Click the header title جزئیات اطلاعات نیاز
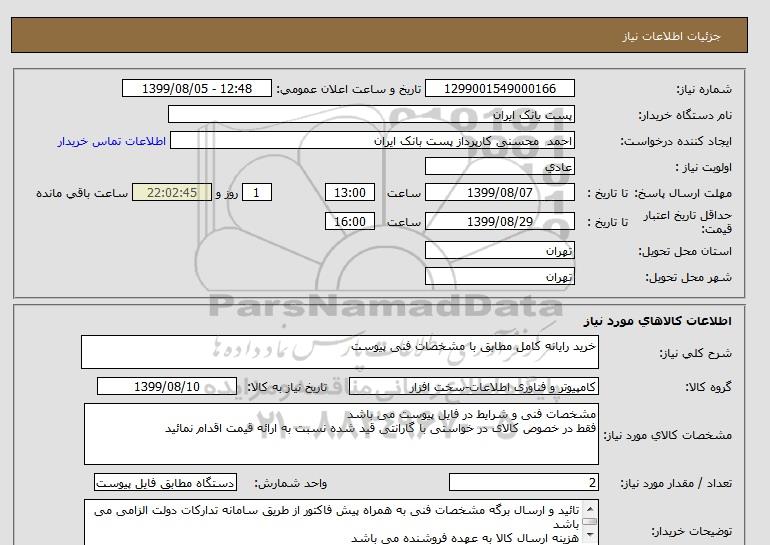 [x=671, y=36]
